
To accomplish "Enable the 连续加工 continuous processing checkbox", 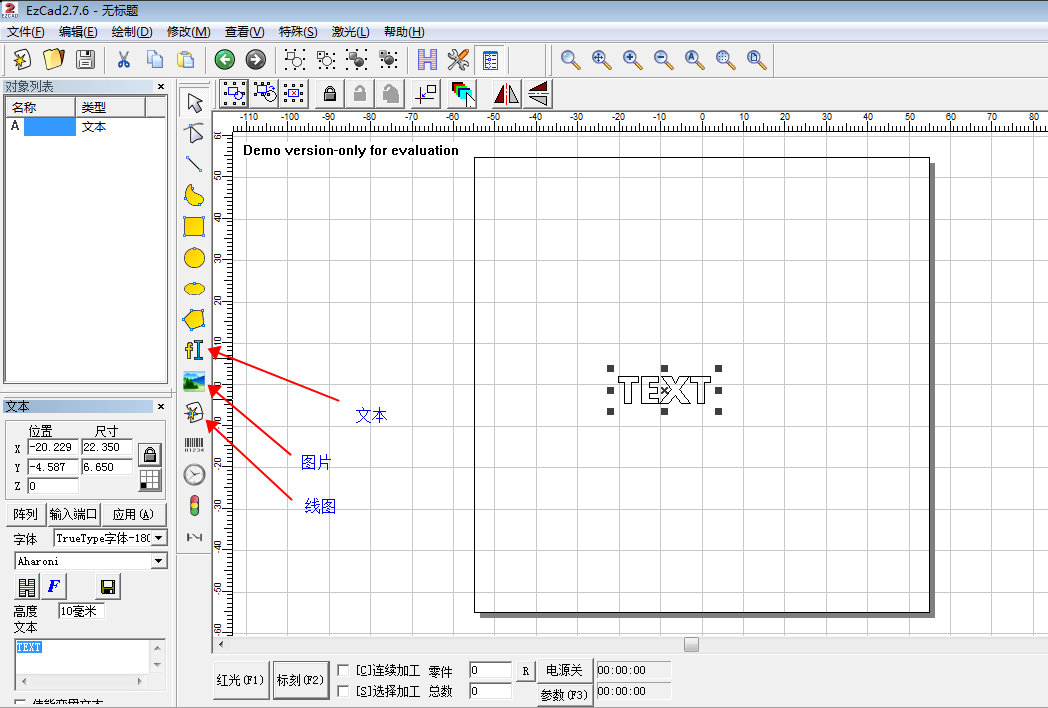I will (x=344, y=670).
